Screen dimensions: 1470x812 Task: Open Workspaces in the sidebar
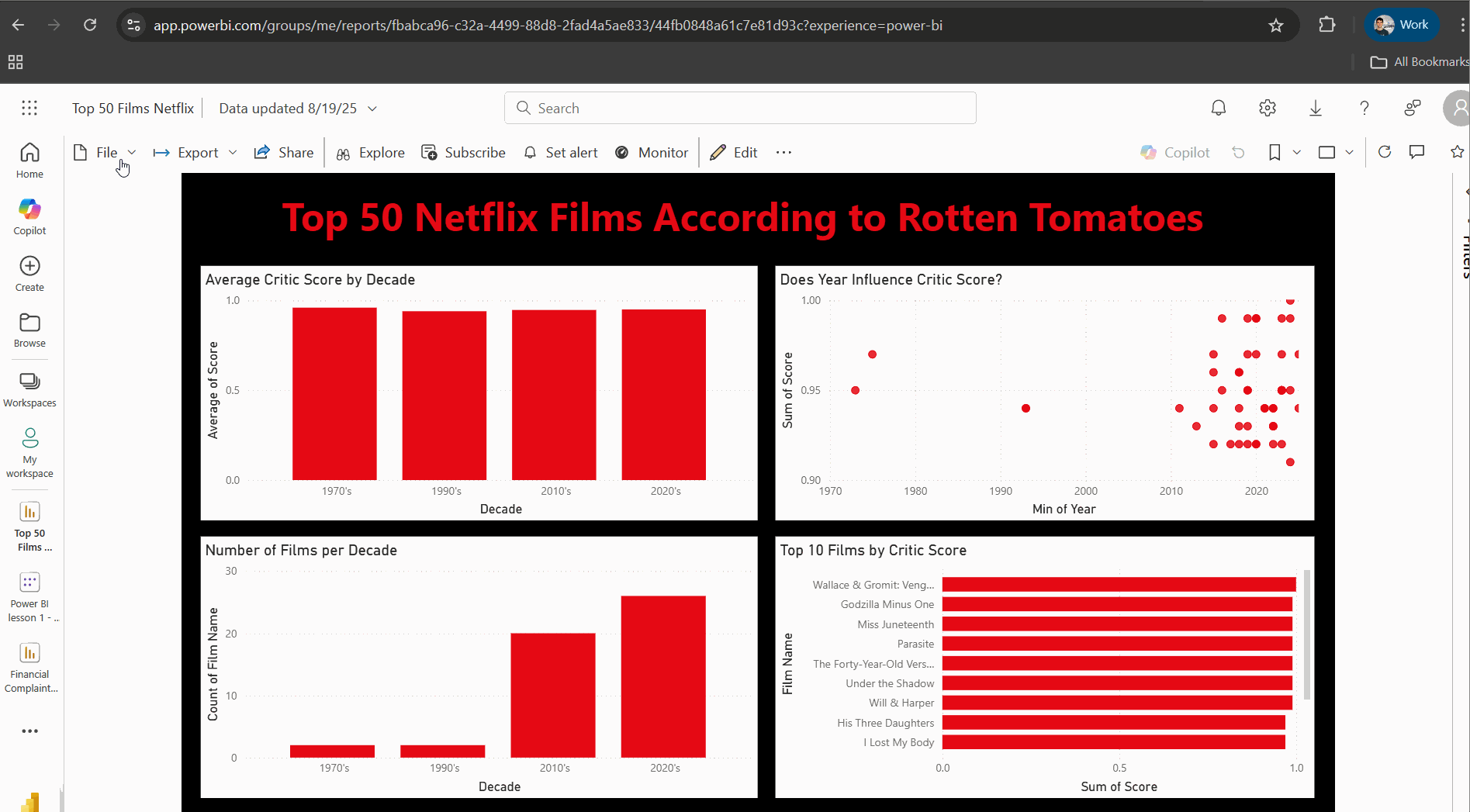29,389
